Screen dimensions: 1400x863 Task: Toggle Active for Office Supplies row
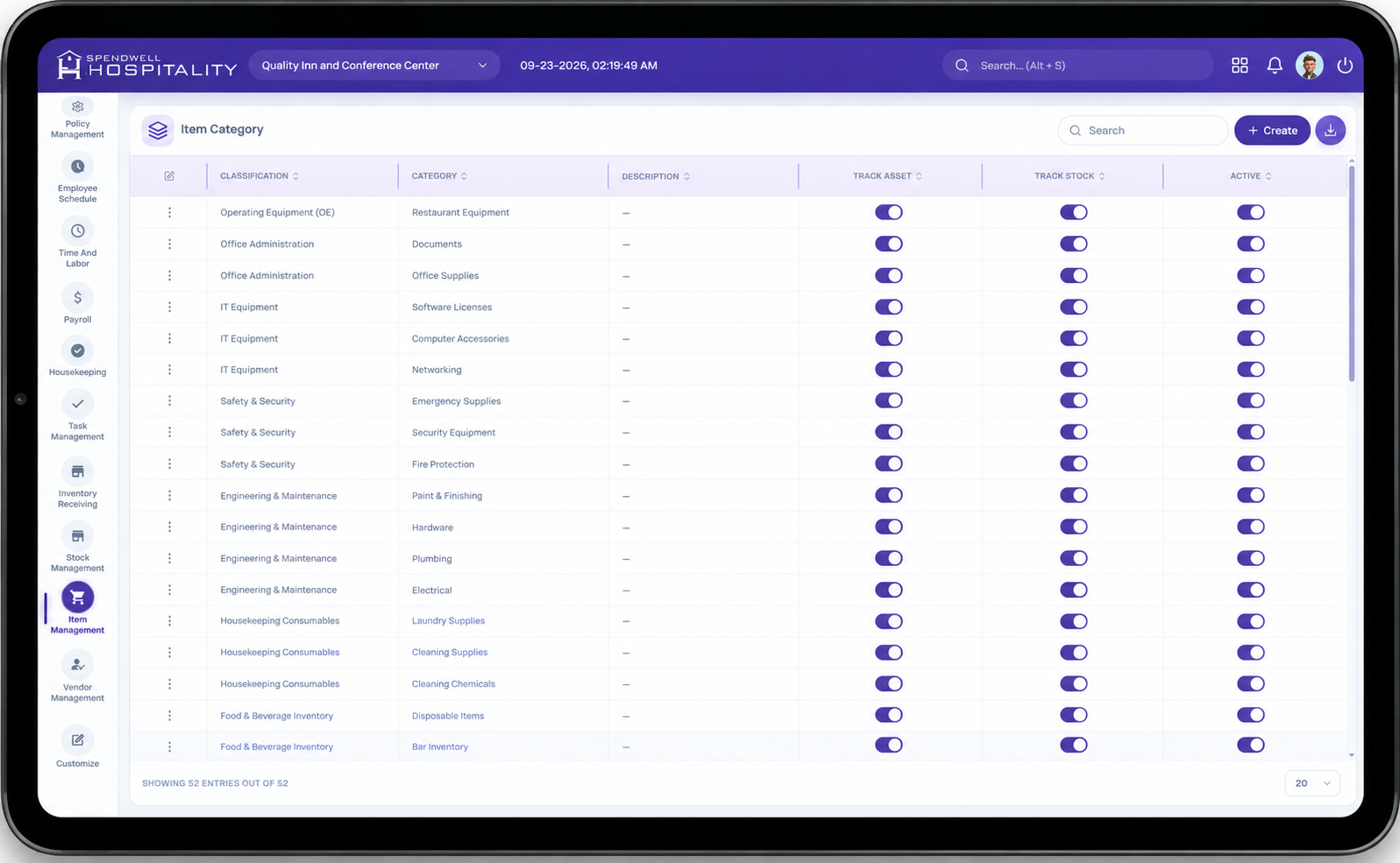pos(1251,276)
